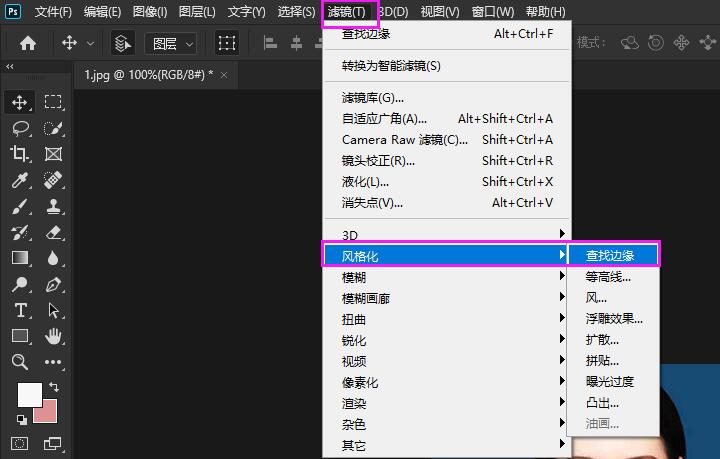
Task: Choose 液化(L)... liquify
Action: coord(446,182)
